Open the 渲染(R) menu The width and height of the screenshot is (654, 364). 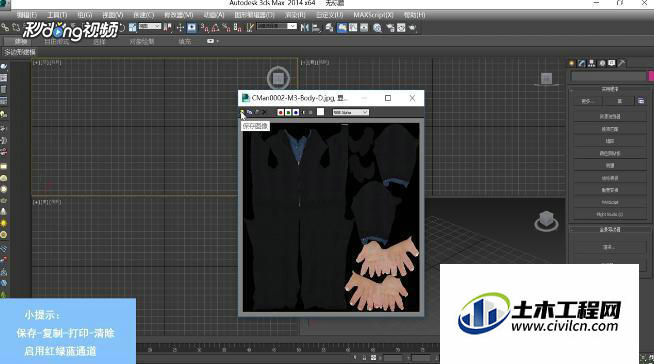click(295, 15)
